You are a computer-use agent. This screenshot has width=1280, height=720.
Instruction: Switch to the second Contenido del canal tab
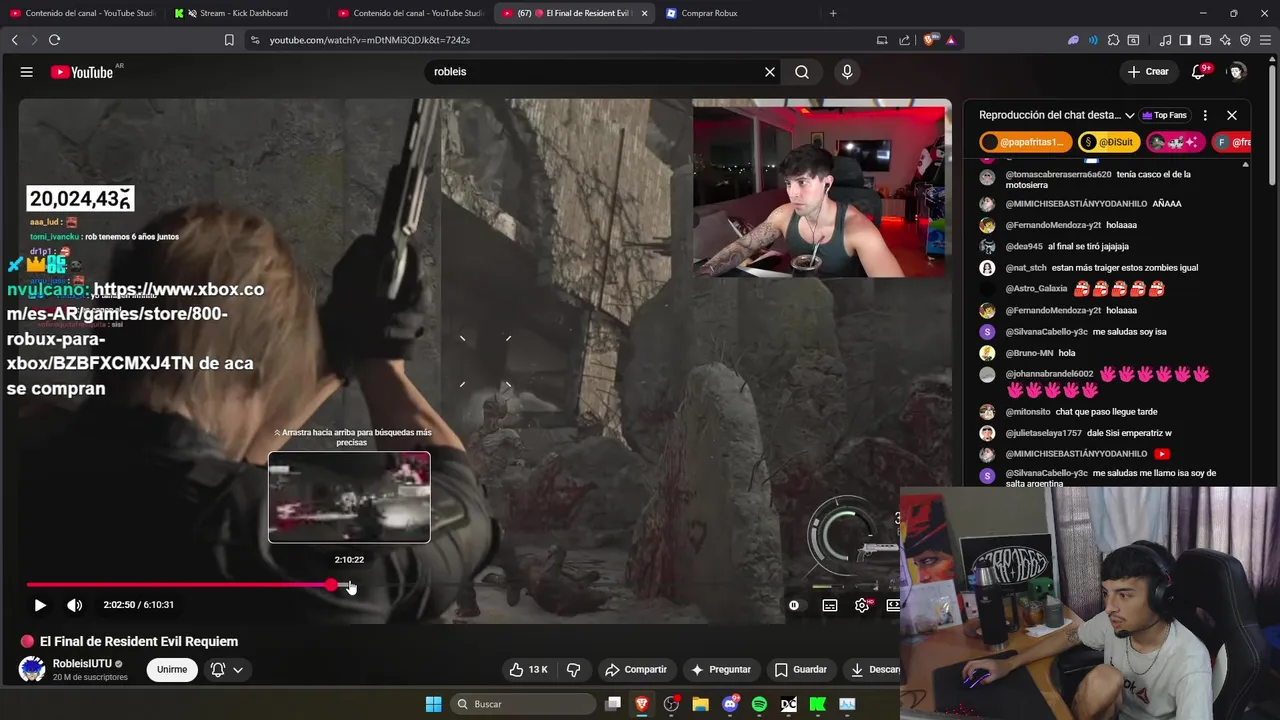pyautogui.click(x=410, y=13)
